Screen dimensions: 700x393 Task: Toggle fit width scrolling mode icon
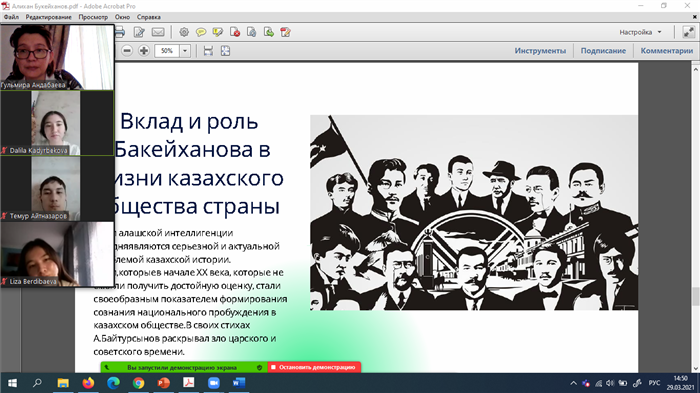tap(208, 51)
